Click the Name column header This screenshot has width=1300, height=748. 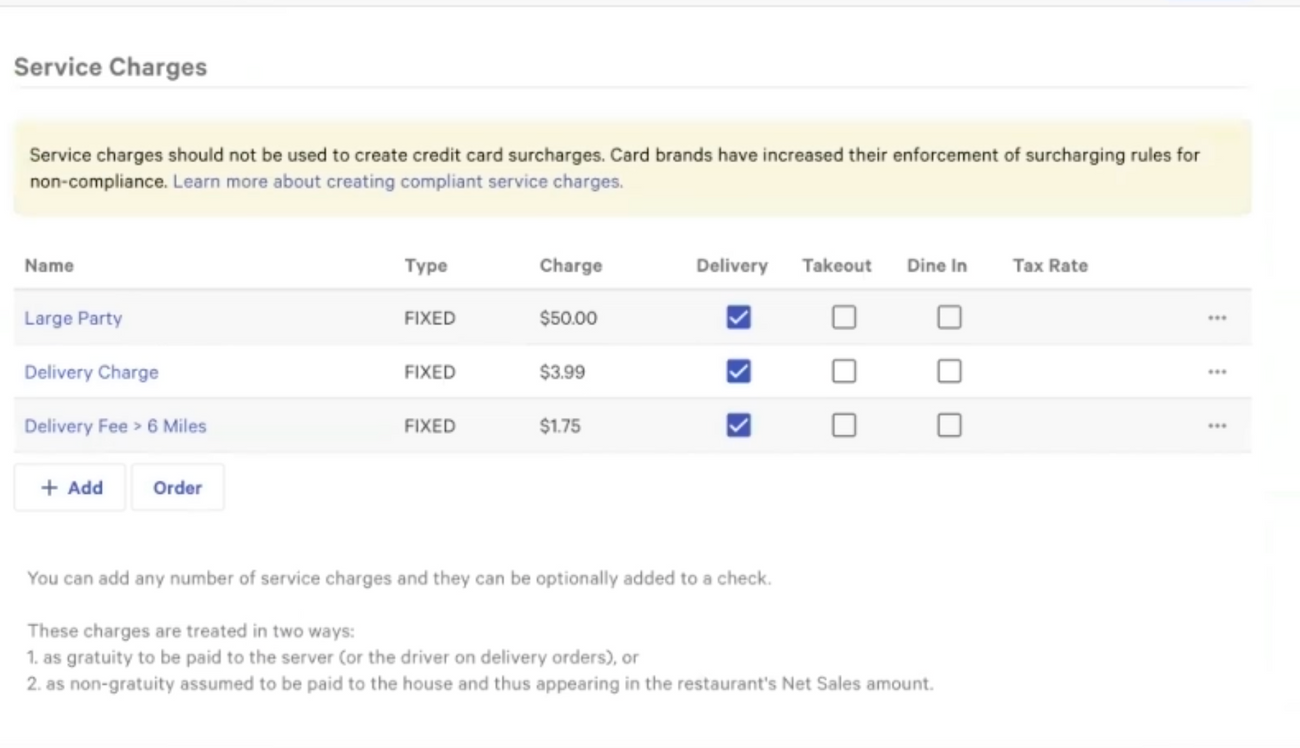[49, 265]
